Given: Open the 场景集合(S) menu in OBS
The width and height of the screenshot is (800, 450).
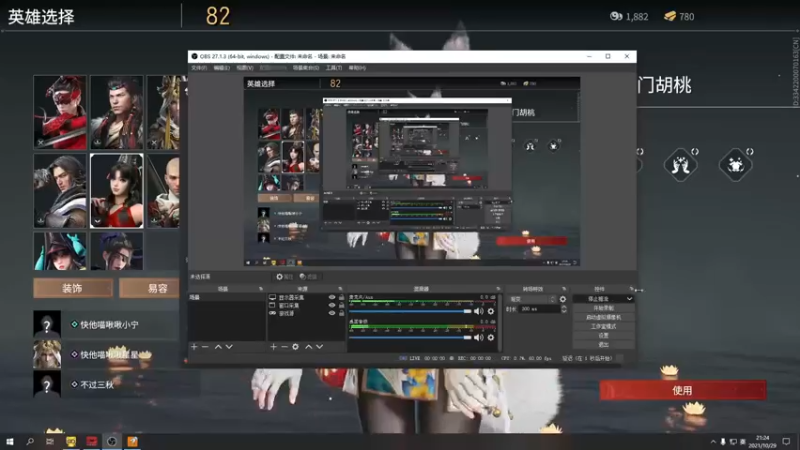Looking at the screenshot, I should point(306,68).
